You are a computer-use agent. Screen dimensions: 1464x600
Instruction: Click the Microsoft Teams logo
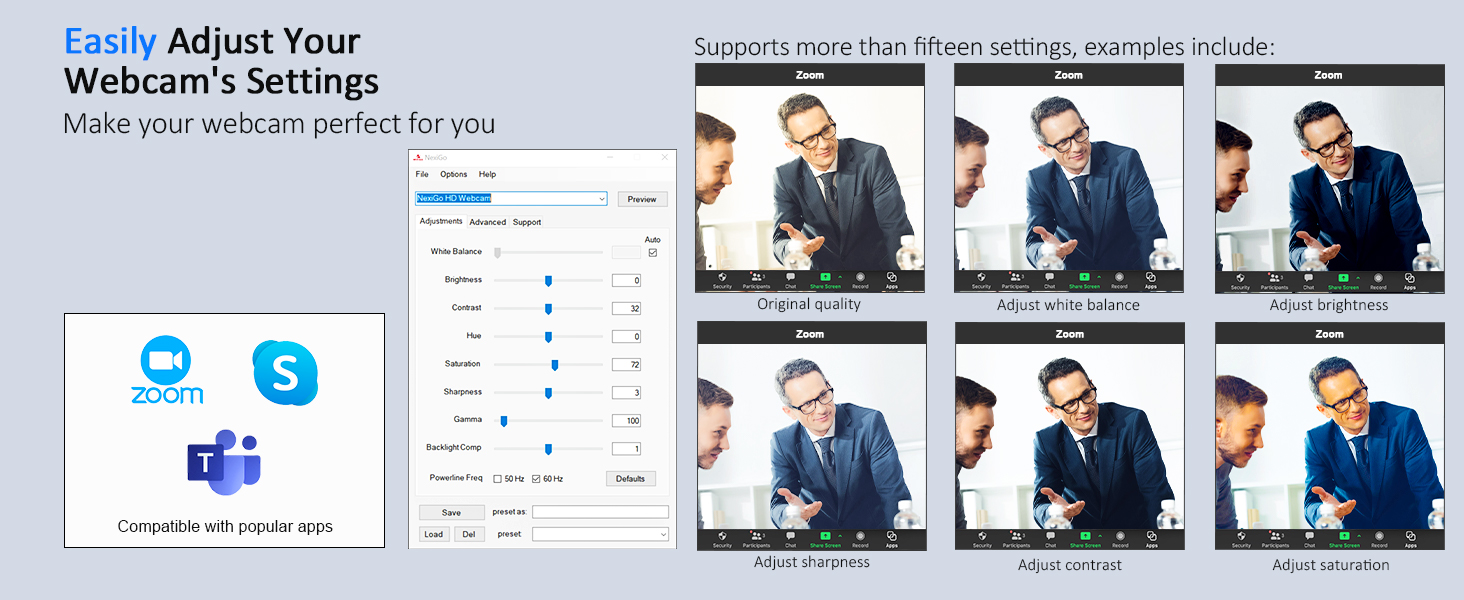(x=224, y=463)
